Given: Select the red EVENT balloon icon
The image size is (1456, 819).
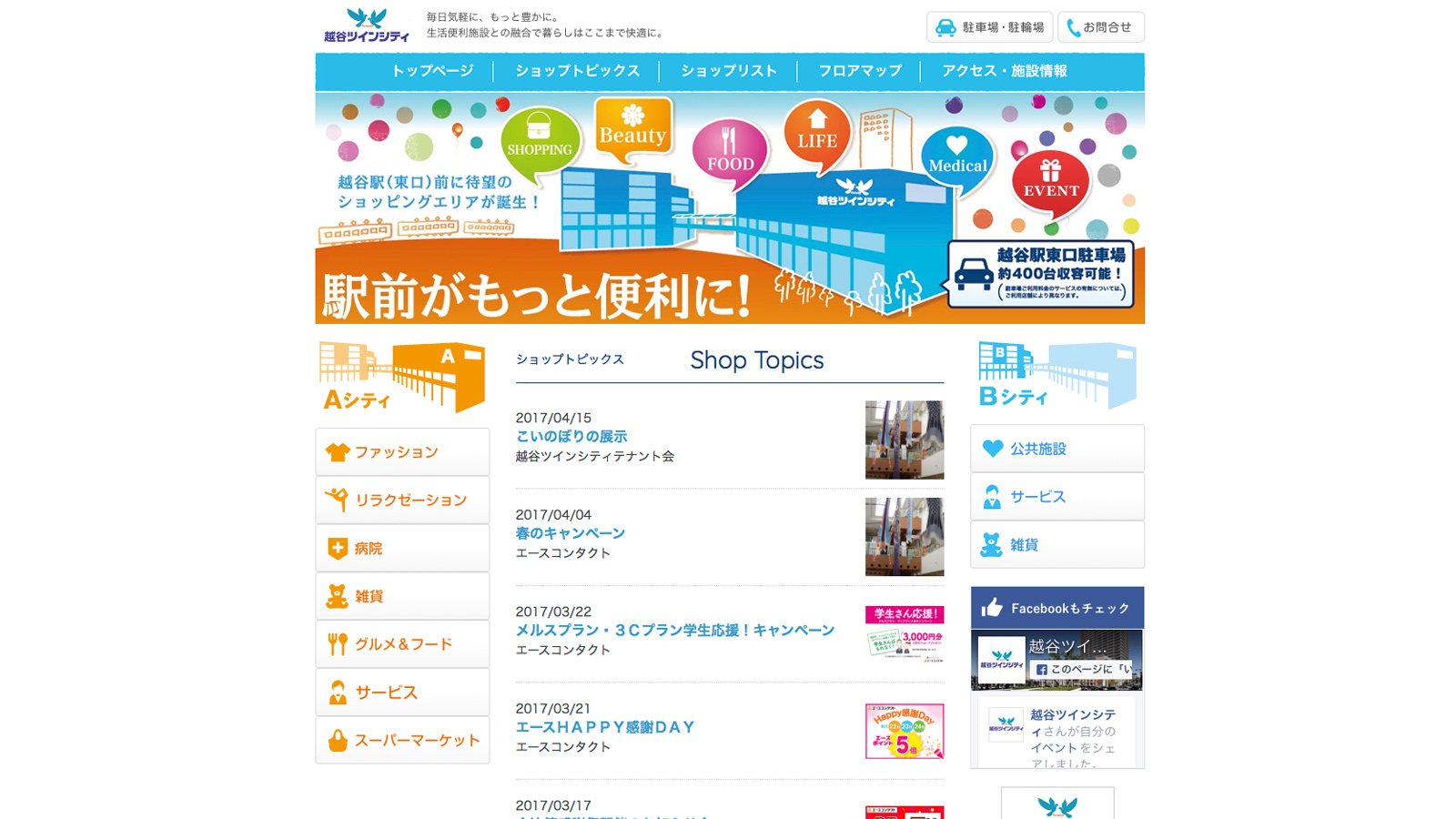Looking at the screenshot, I should 1051,184.
